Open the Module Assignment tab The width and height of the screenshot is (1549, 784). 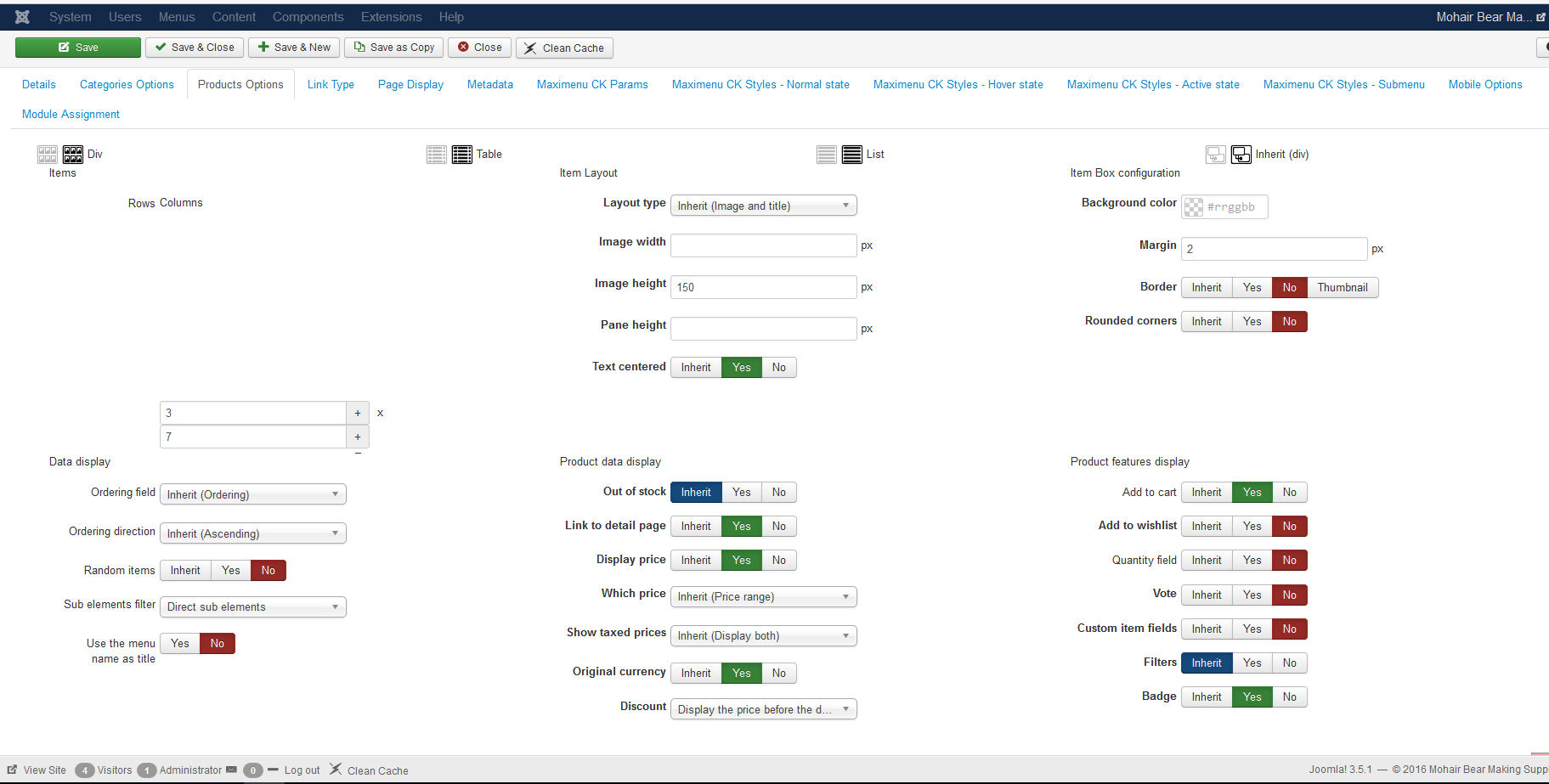click(x=71, y=114)
